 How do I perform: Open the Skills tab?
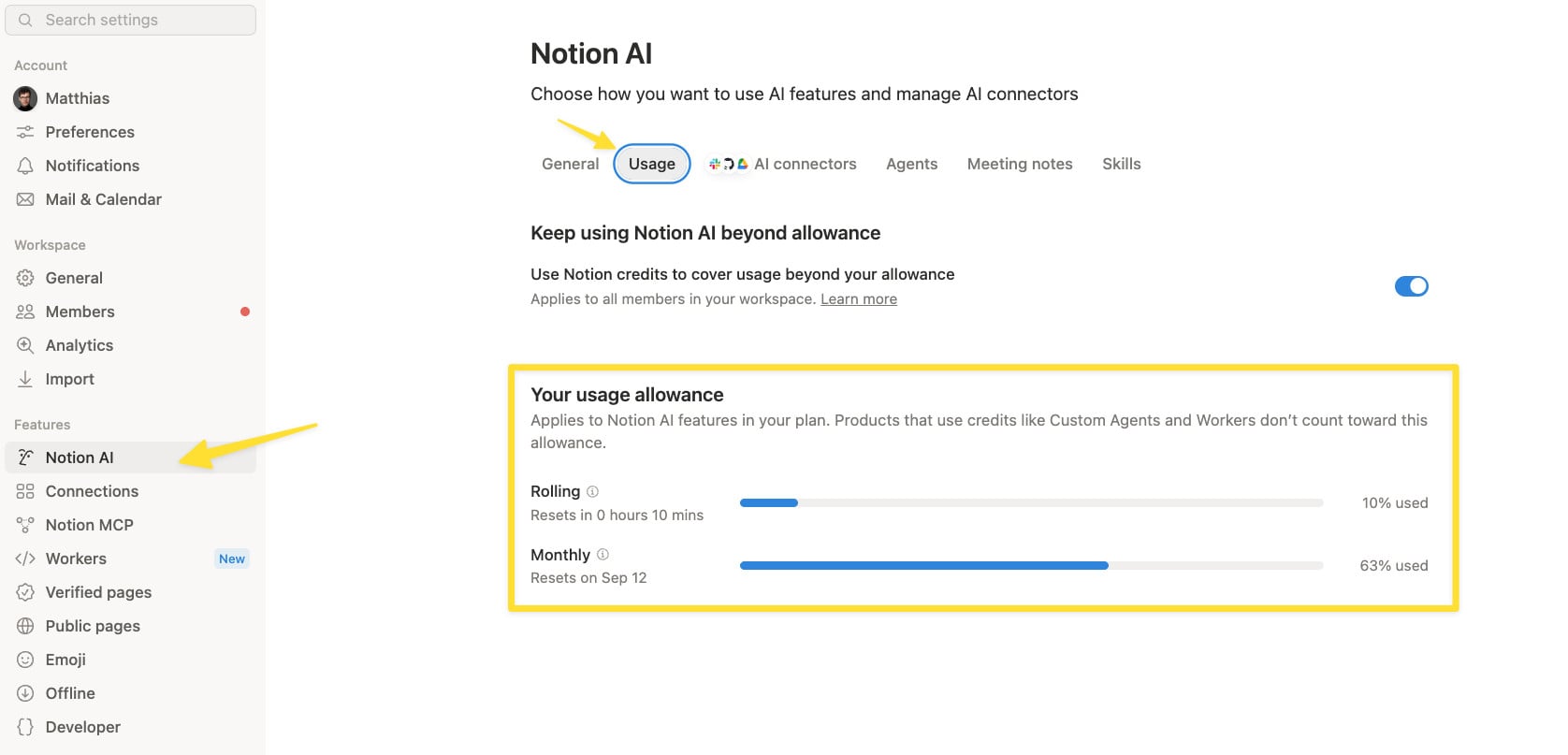click(1121, 164)
